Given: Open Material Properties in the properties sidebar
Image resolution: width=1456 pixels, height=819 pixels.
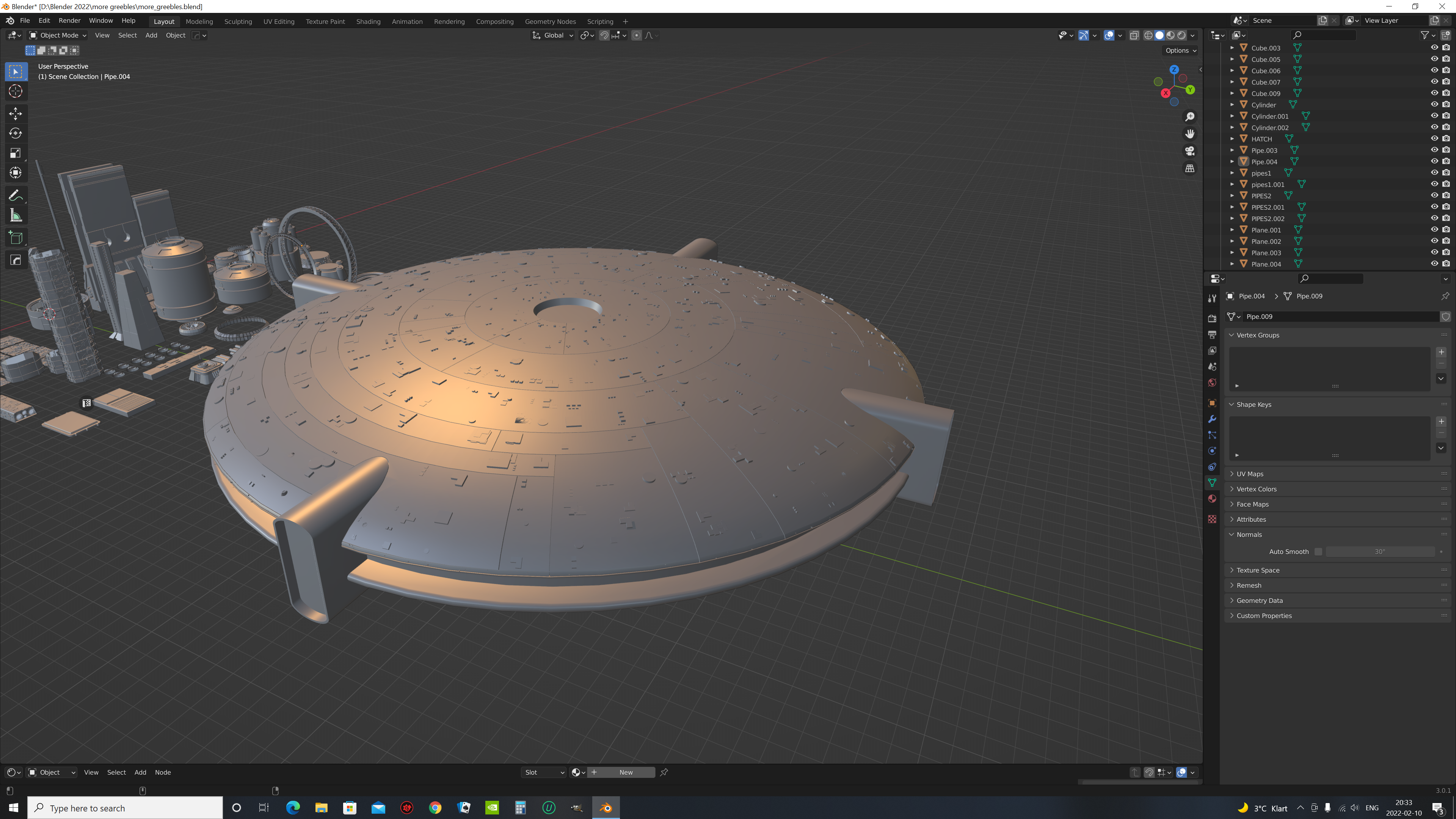Looking at the screenshot, I should (1212, 499).
